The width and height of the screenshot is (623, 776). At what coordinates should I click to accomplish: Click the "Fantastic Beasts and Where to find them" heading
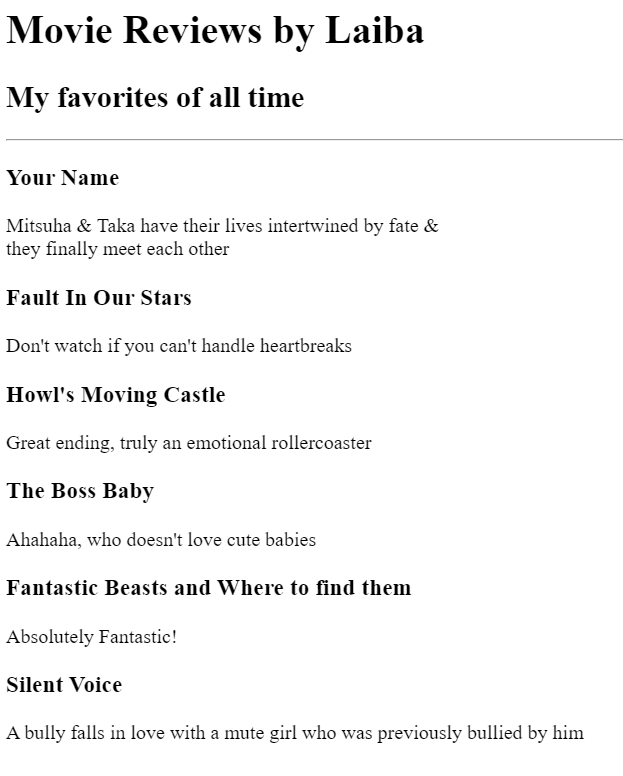[x=209, y=588]
